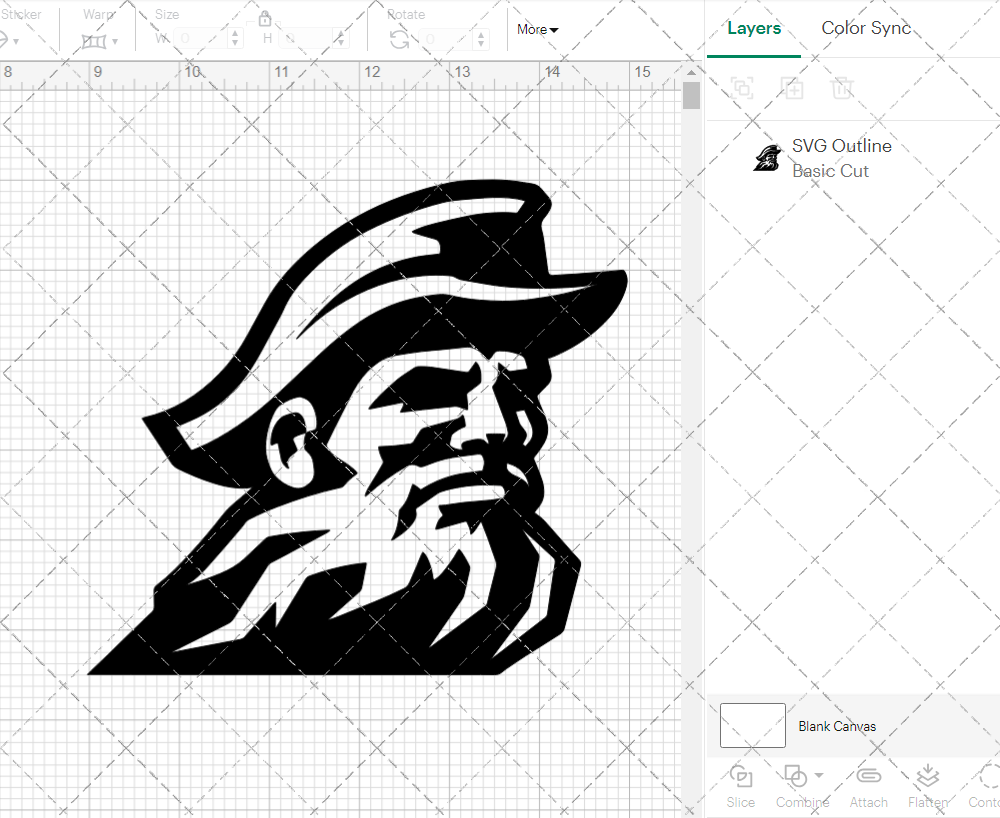The height and width of the screenshot is (818, 1000).
Task: Click the duplicate layer icon
Action: point(793,88)
